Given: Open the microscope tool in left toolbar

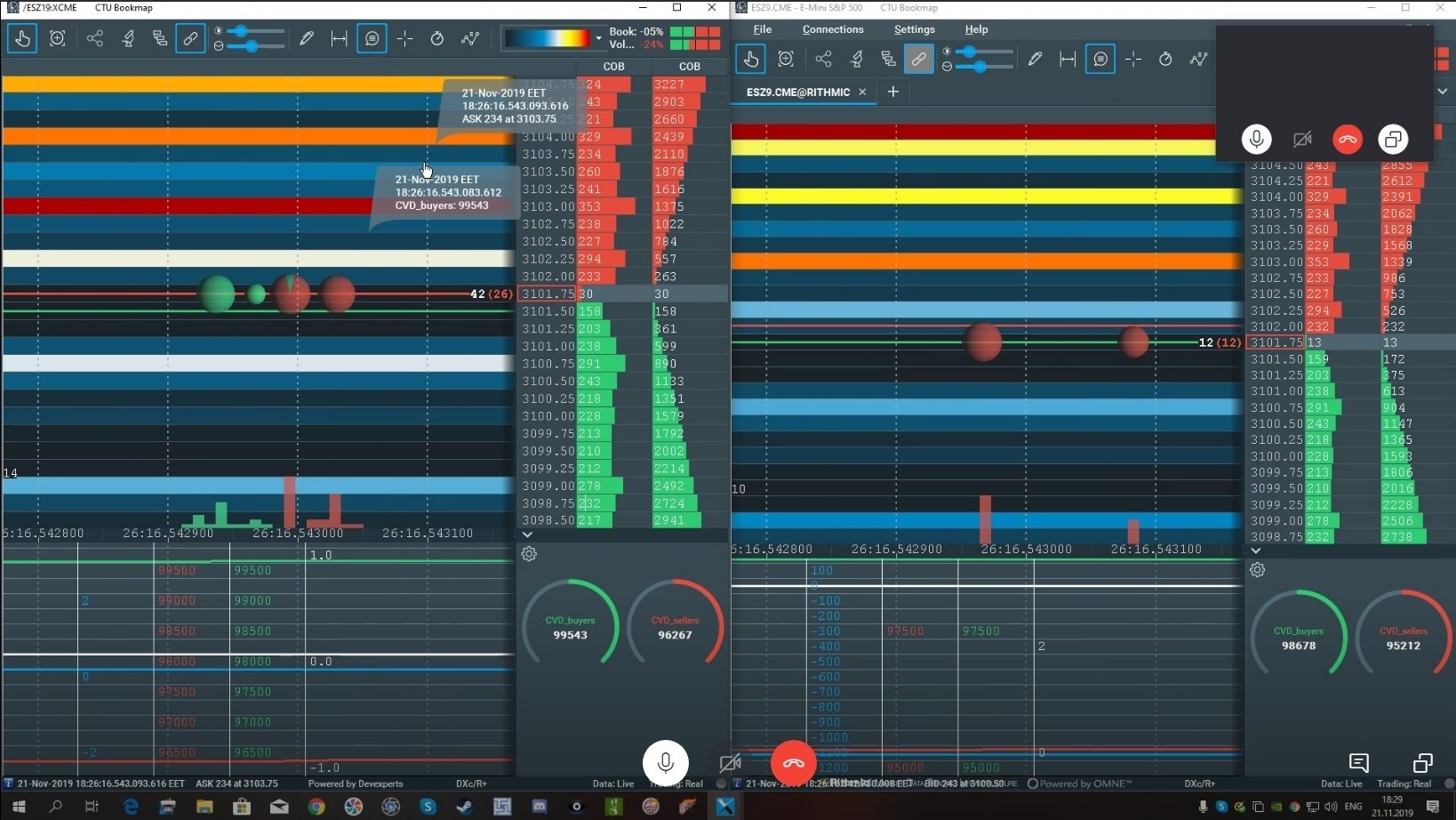Looking at the screenshot, I should pyautogui.click(x=128, y=38).
